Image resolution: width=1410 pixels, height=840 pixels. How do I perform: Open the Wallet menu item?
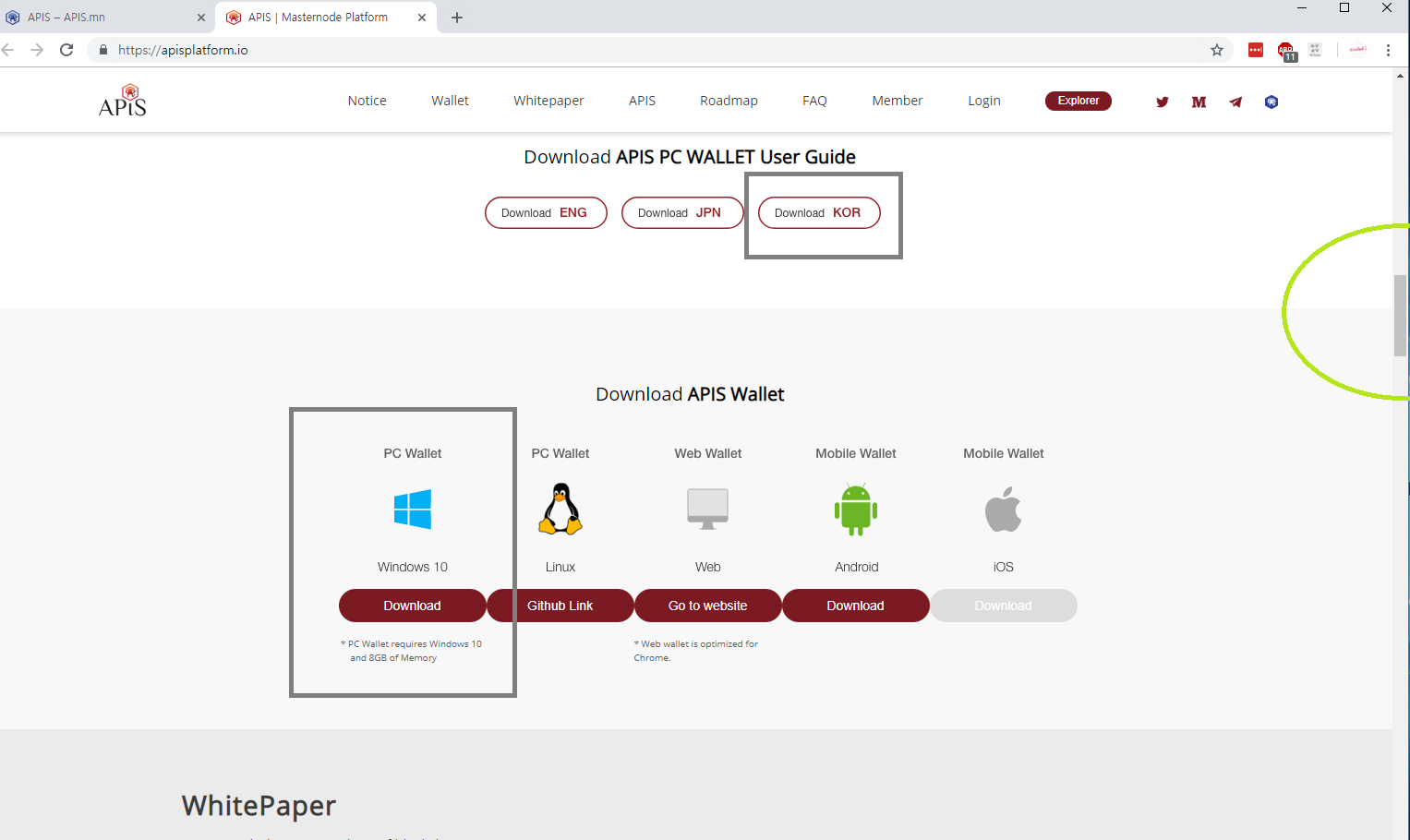tap(451, 101)
